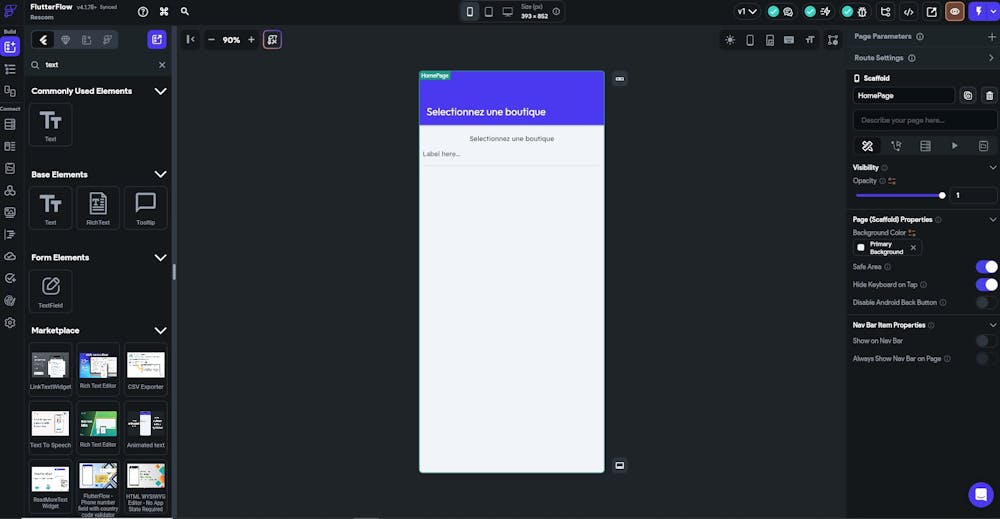This screenshot has width=1000, height=519.
Task: Open Widget Palette in left rail
Action: [x=10, y=47]
